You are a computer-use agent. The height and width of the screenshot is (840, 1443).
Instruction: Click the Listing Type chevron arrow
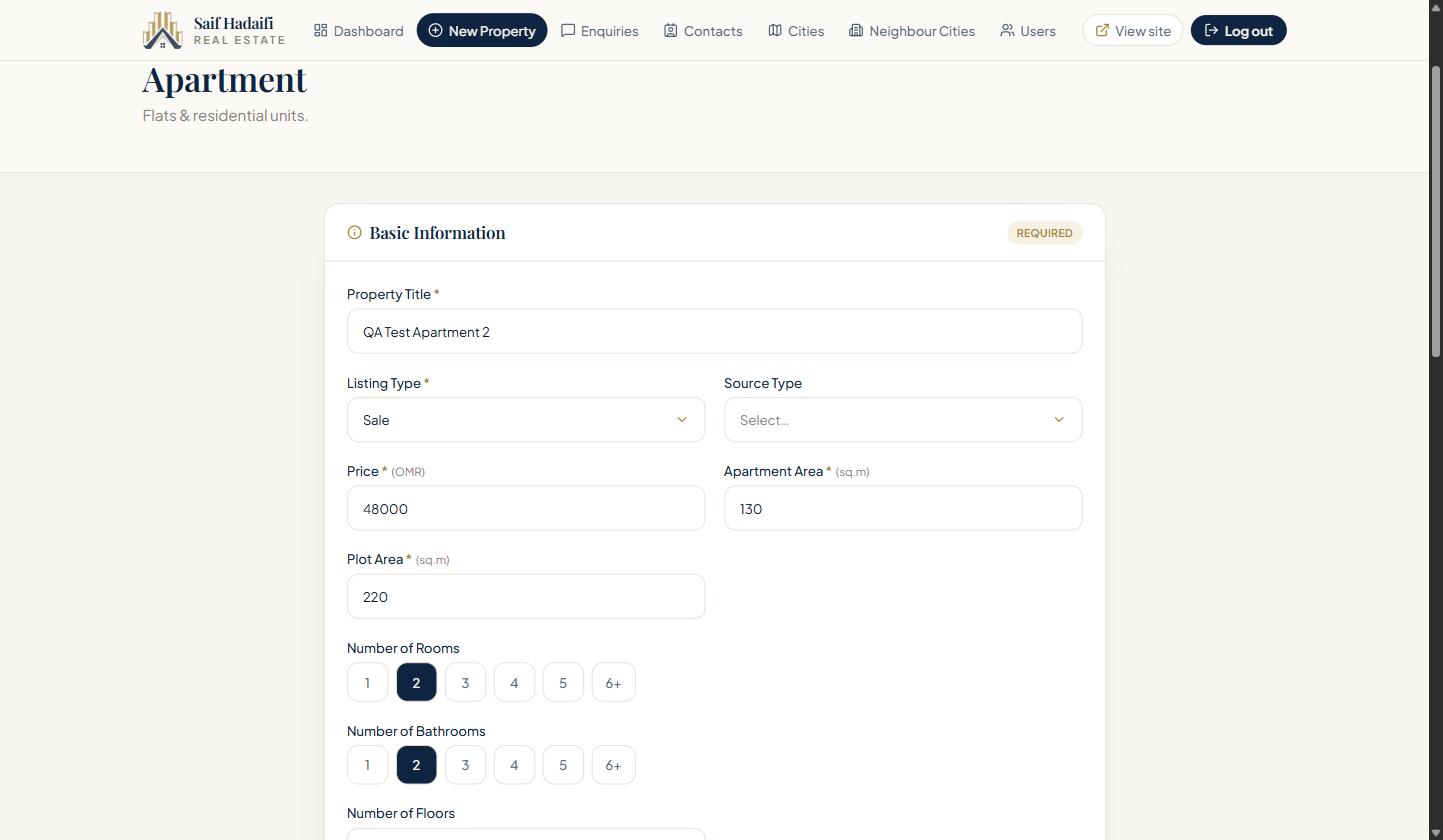682,420
